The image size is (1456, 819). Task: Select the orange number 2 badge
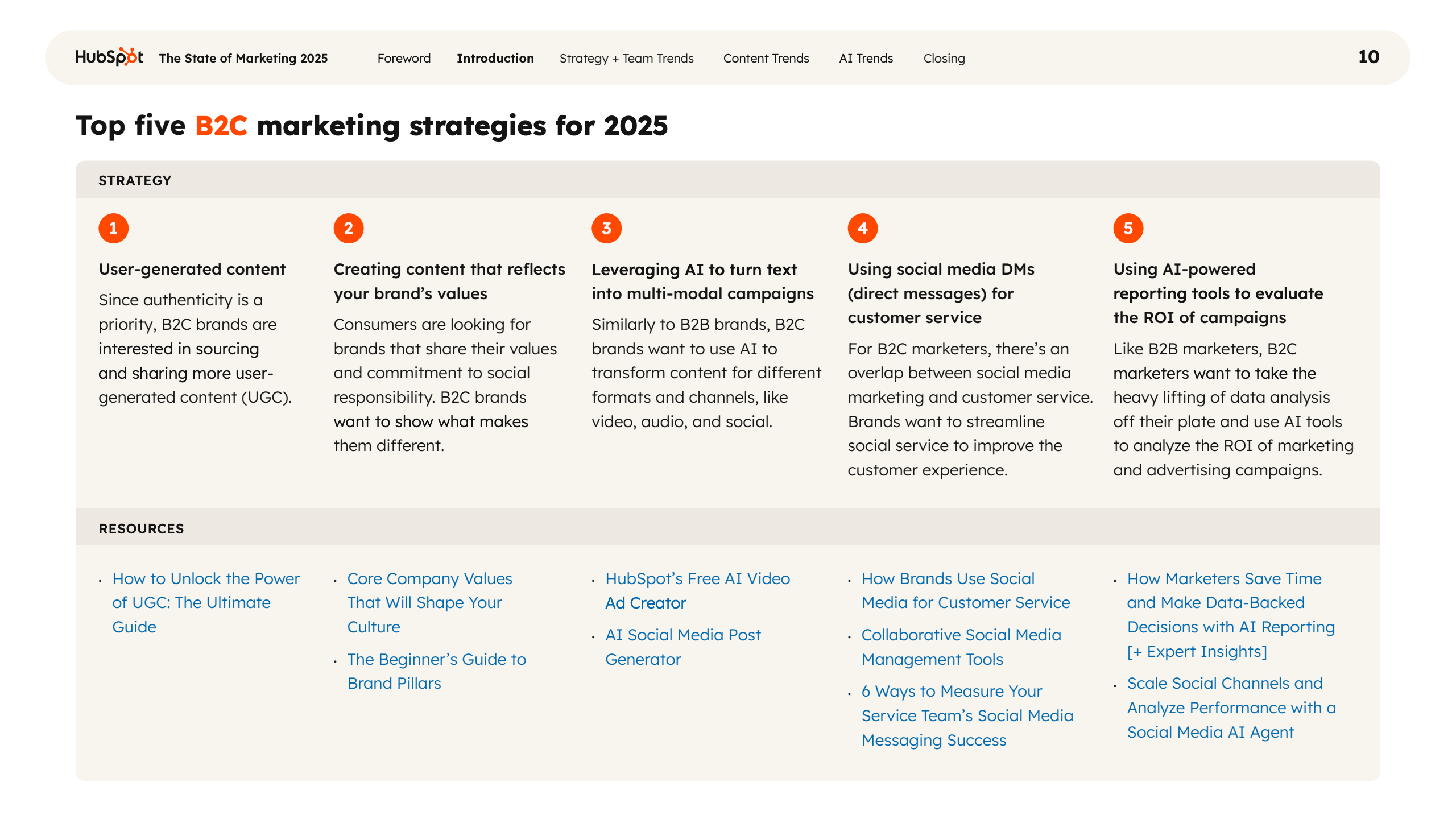349,228
